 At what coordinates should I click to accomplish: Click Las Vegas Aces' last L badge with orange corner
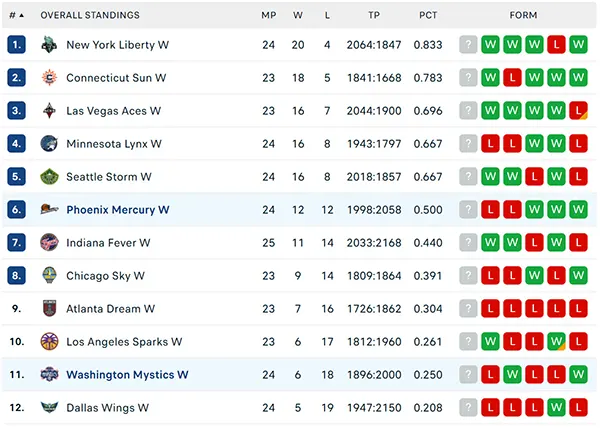click(578, 111)
